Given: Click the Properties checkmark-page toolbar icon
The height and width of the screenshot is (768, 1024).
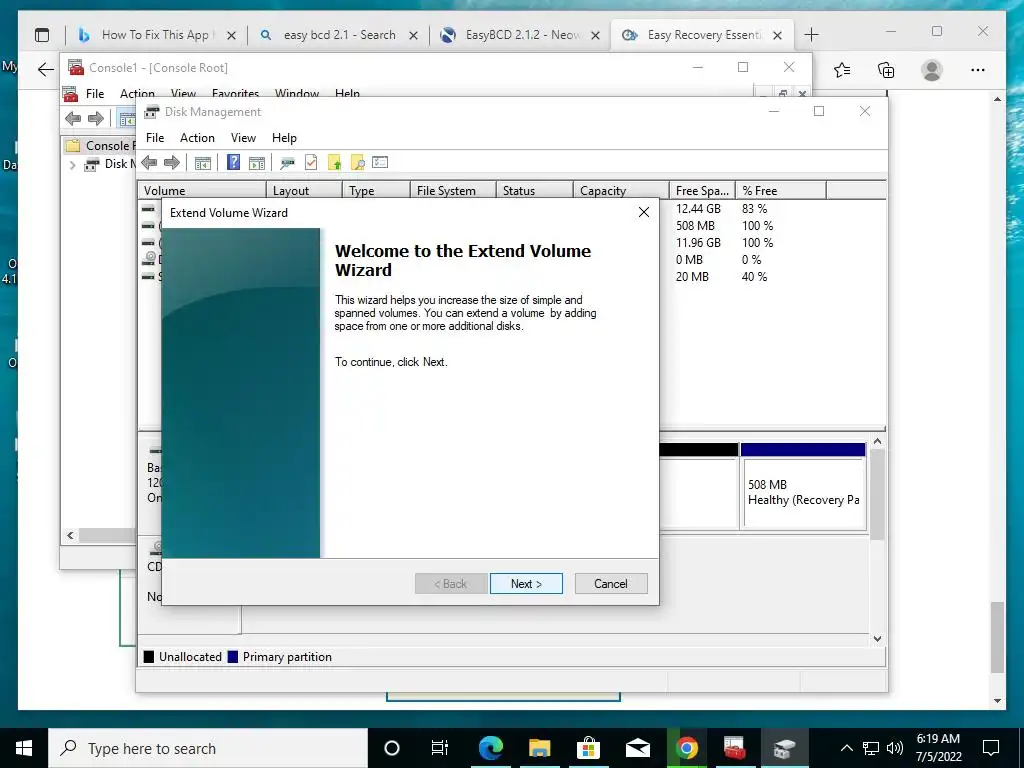Looking at the screenshot, I should pyautogui.click(x=311, y=162).
